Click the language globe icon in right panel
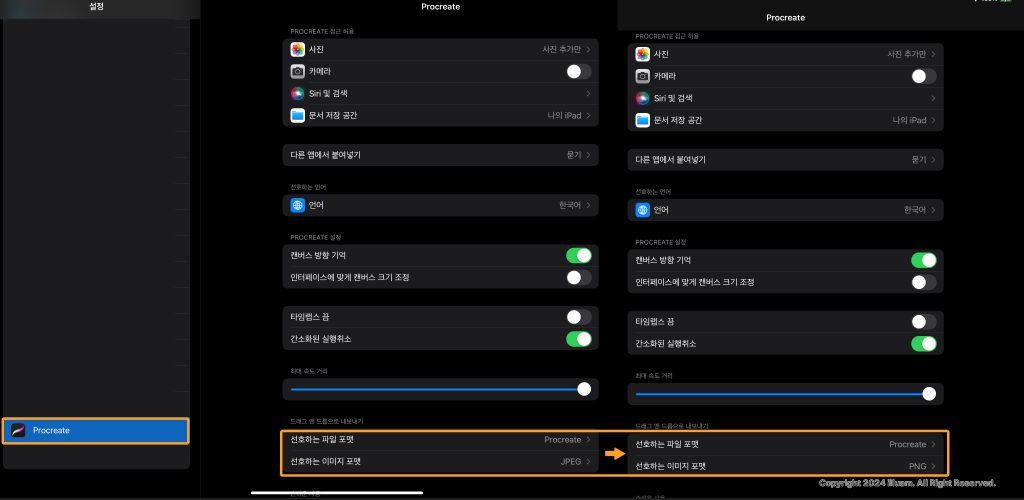Viewport: 1024px width, 500px height. click(643, 210)
